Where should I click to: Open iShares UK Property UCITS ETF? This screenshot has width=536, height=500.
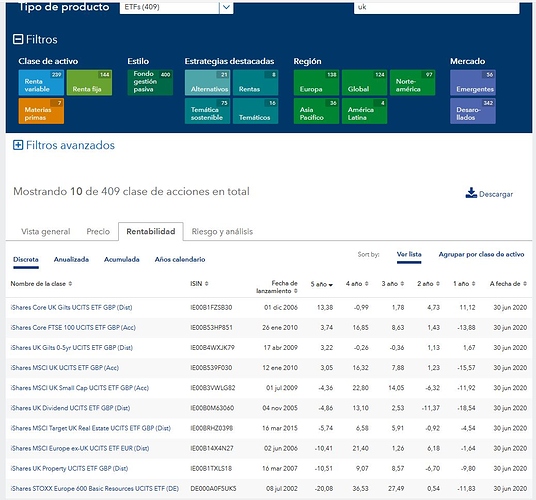coord(69,469)
